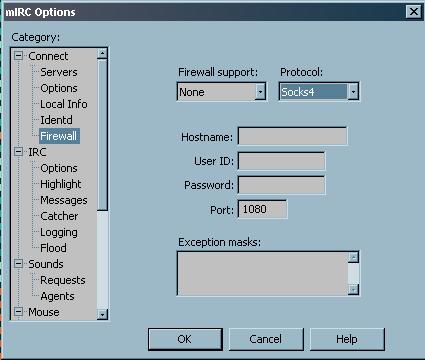
Task: Open the Local Info category
Action: [x=64, y=104]
